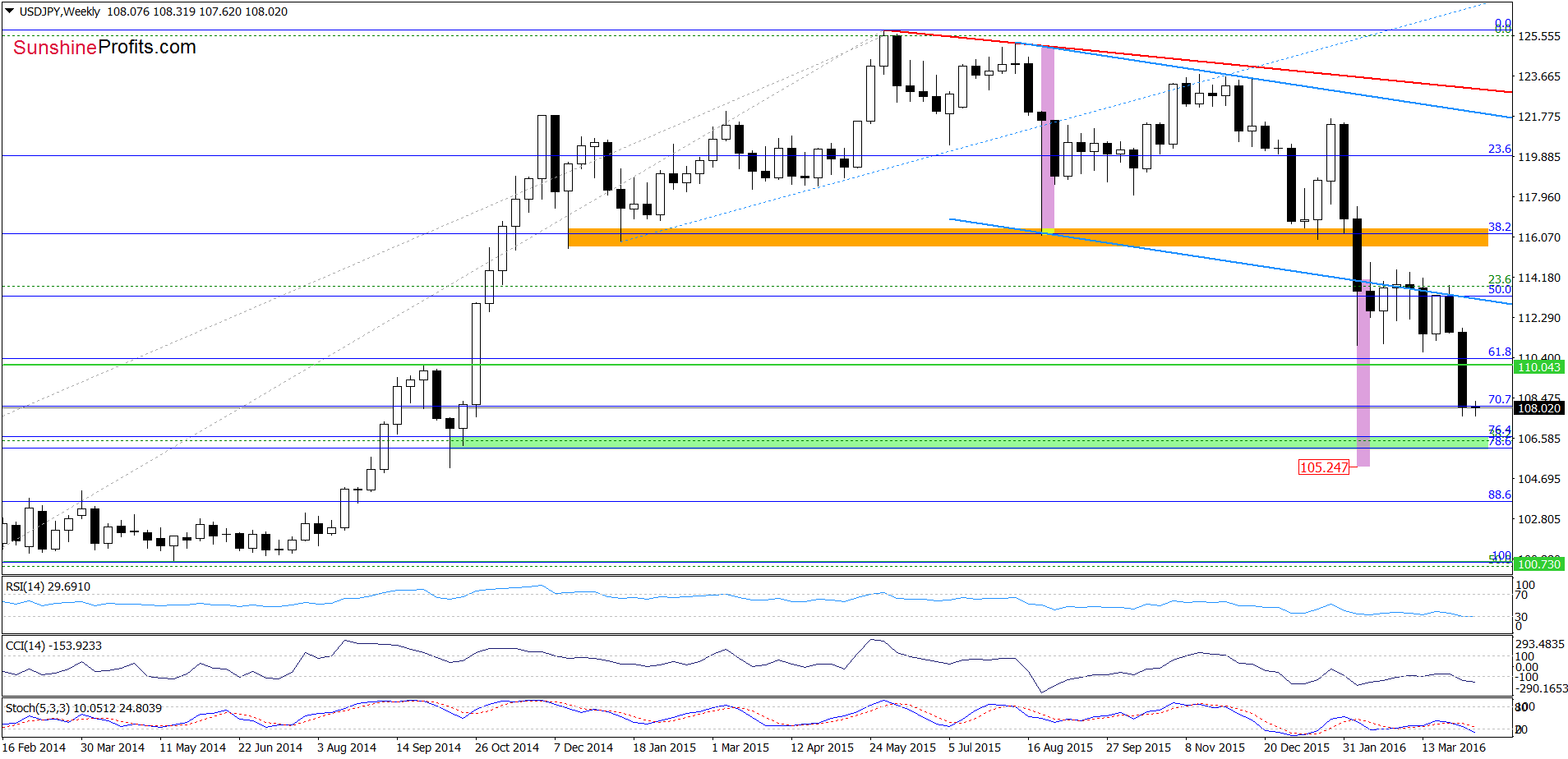Viewport: 1568px width, 759px height.
Task: Click the 14 Sep 2014 date label
Action: tap(428, 747)
